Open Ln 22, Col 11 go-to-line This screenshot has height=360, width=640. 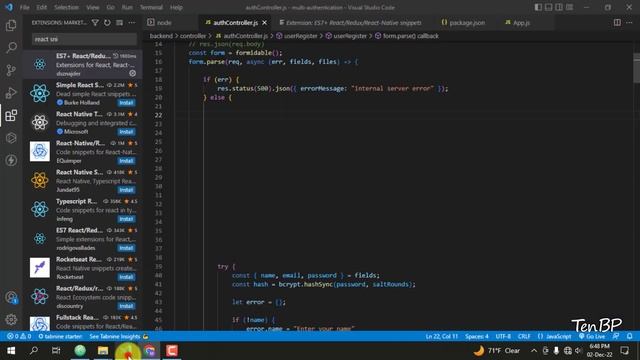click(442, 336)
